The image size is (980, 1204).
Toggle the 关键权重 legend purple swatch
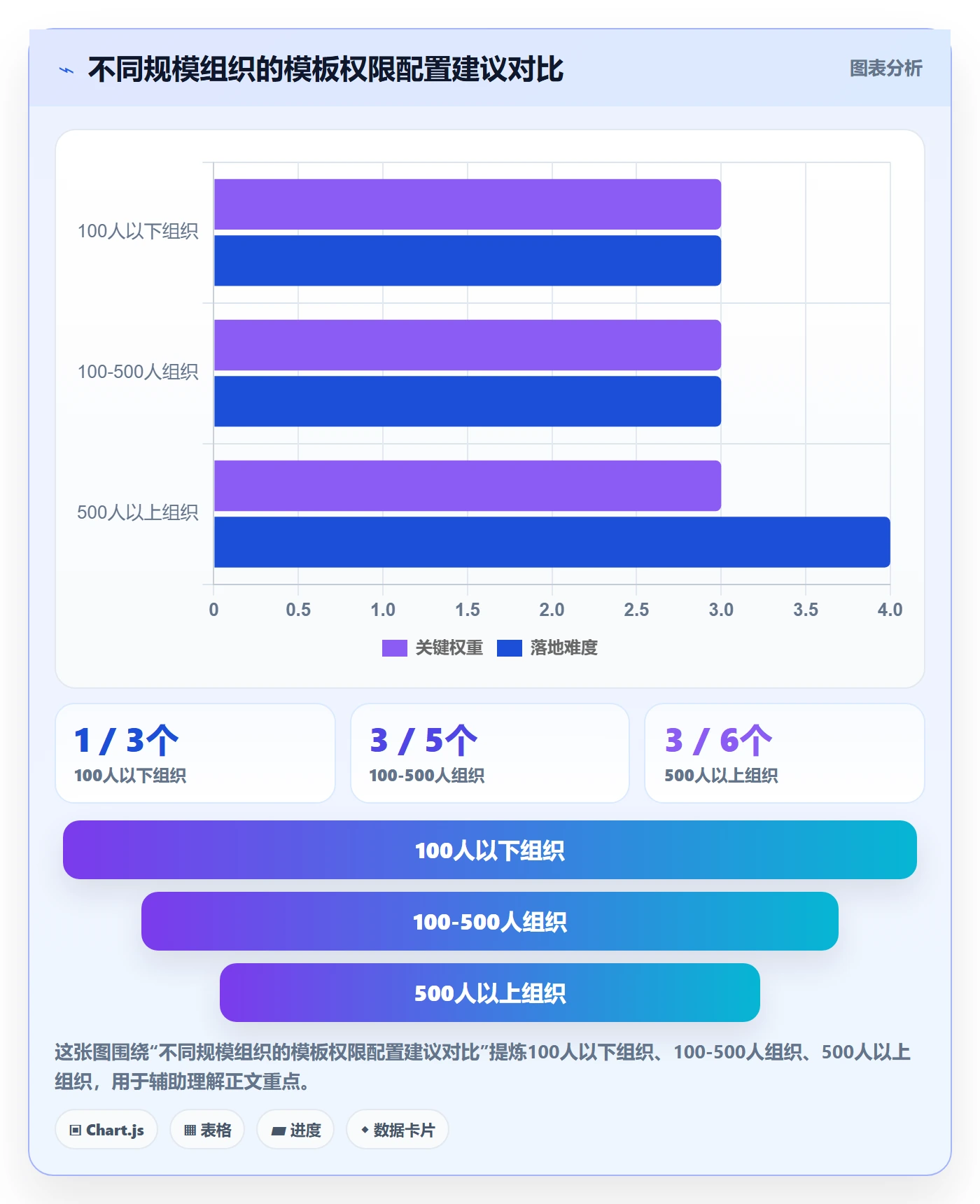[x=394, y=648]
